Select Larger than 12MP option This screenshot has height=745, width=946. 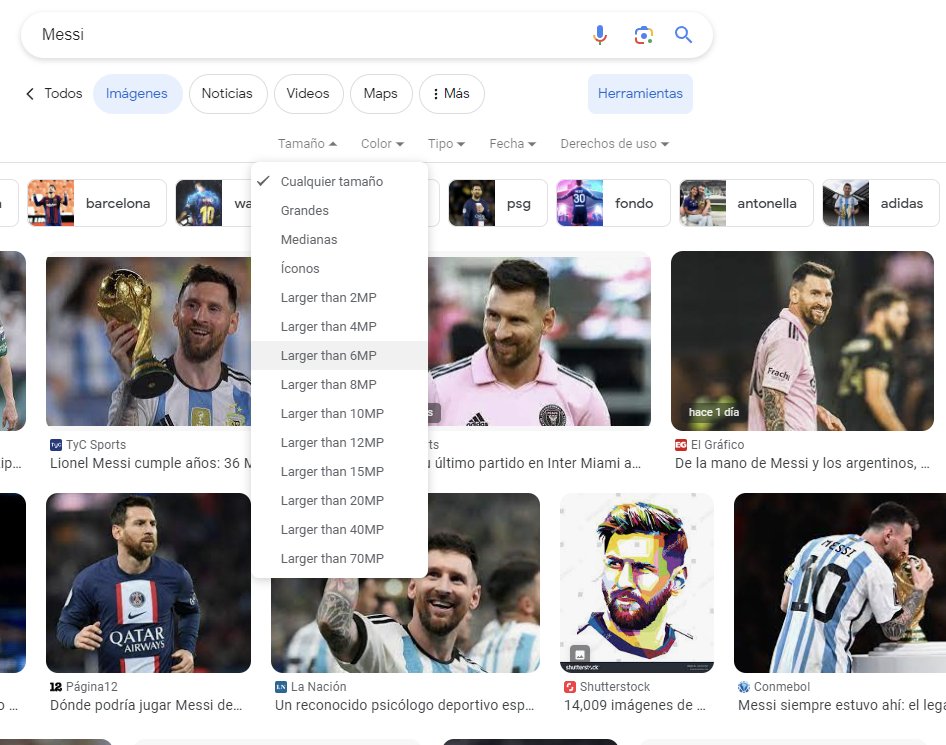pyautogui.click(x=340, y=442)
